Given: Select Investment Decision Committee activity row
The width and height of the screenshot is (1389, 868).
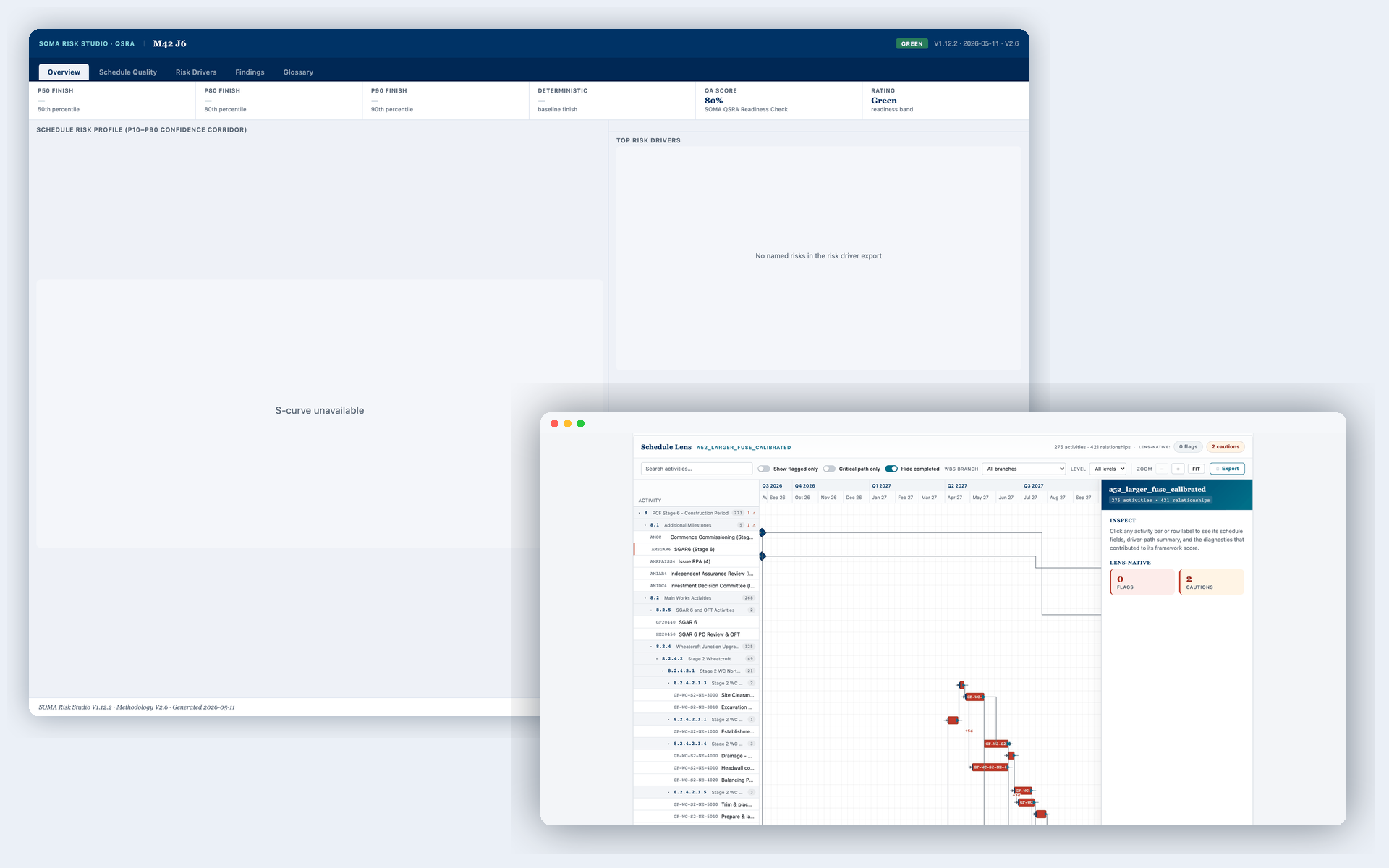Looking at the screenshot, I should click(x=696, y=586).
